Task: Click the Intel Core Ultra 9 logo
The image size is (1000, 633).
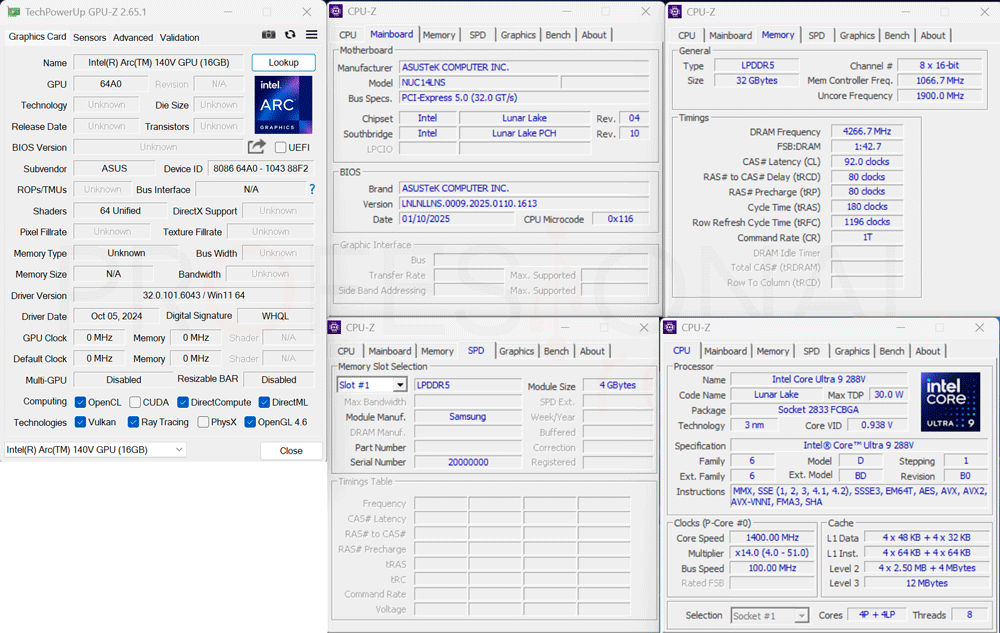Action: [950, 402]
